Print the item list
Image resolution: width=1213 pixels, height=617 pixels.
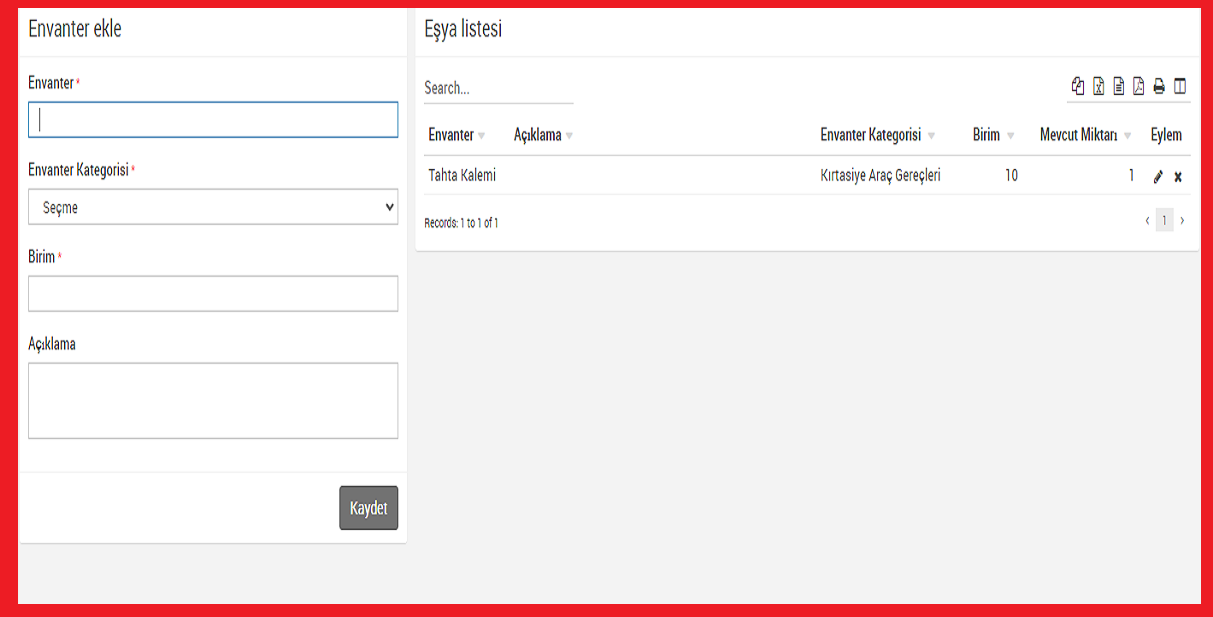(1159, 87)
